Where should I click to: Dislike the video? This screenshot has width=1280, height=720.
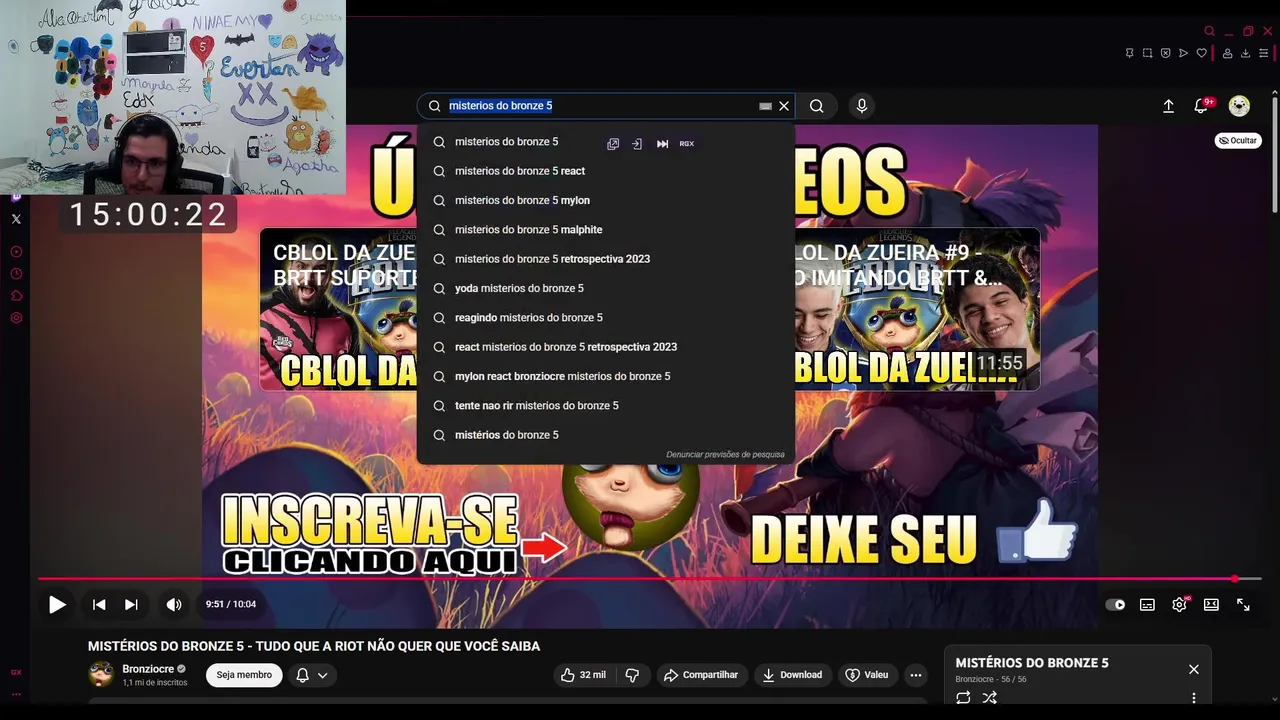coord(632,675)
